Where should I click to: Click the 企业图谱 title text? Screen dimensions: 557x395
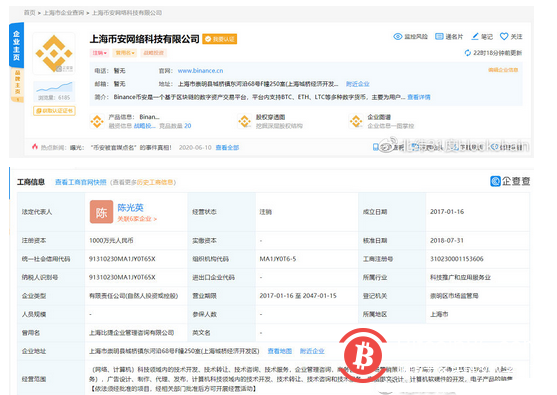[x=379, y=117]
